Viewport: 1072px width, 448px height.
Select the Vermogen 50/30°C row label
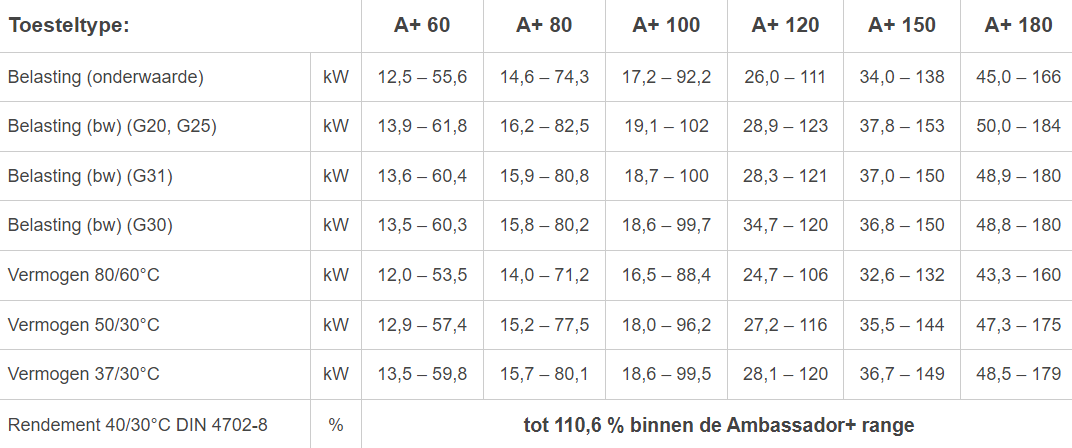84,325
